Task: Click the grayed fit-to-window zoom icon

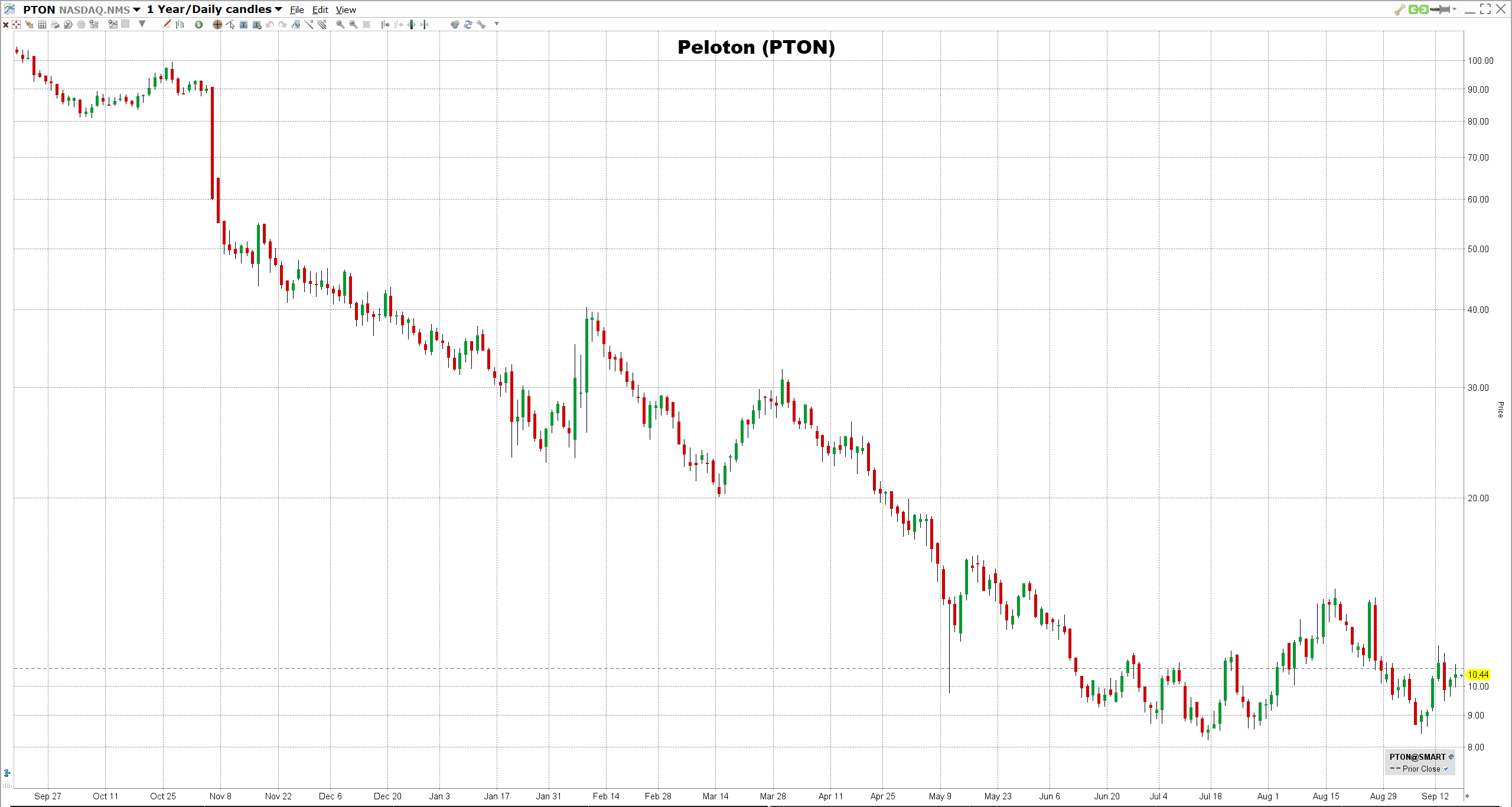Action: pyautogui.click(x=366, y=24)
